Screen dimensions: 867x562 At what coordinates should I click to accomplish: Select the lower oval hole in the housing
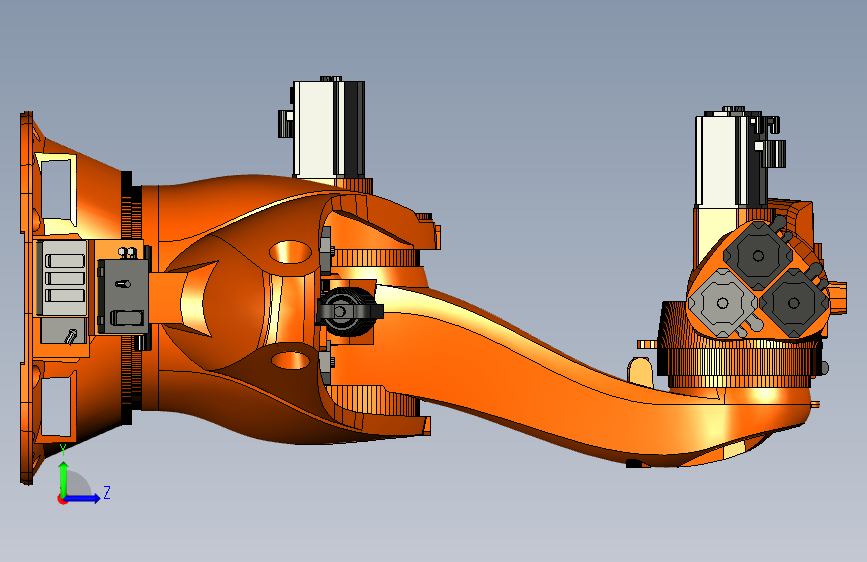tap(290, 360)
